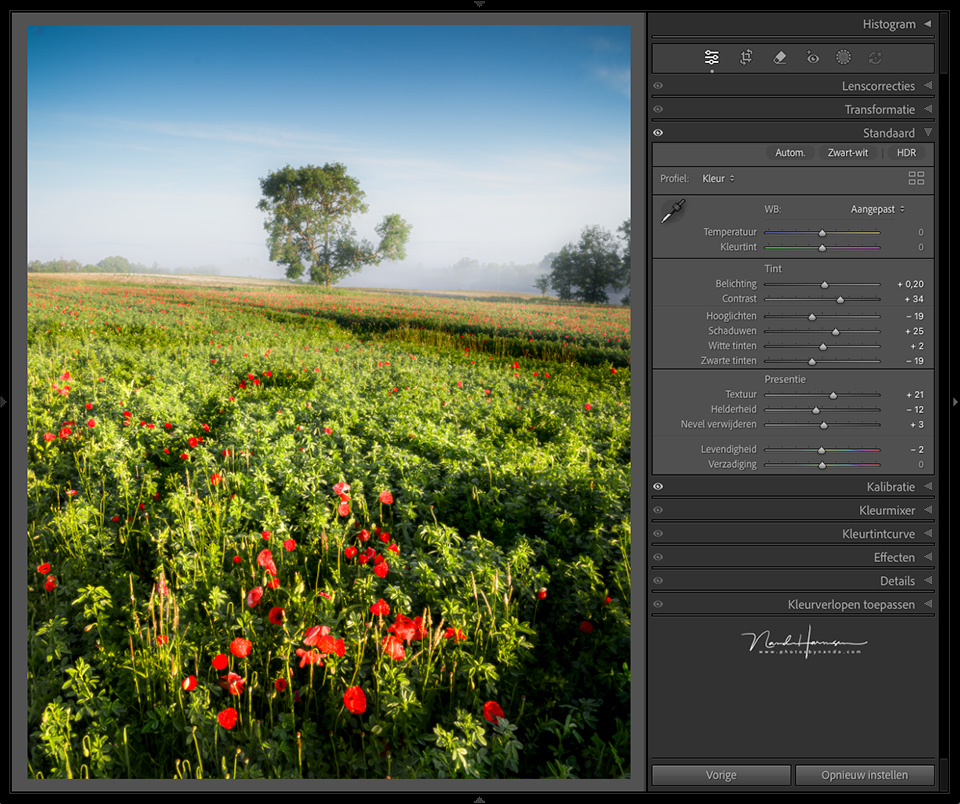Toggle the Kalibratie panel eye icon
960x804 pixels.
point(658,487)
